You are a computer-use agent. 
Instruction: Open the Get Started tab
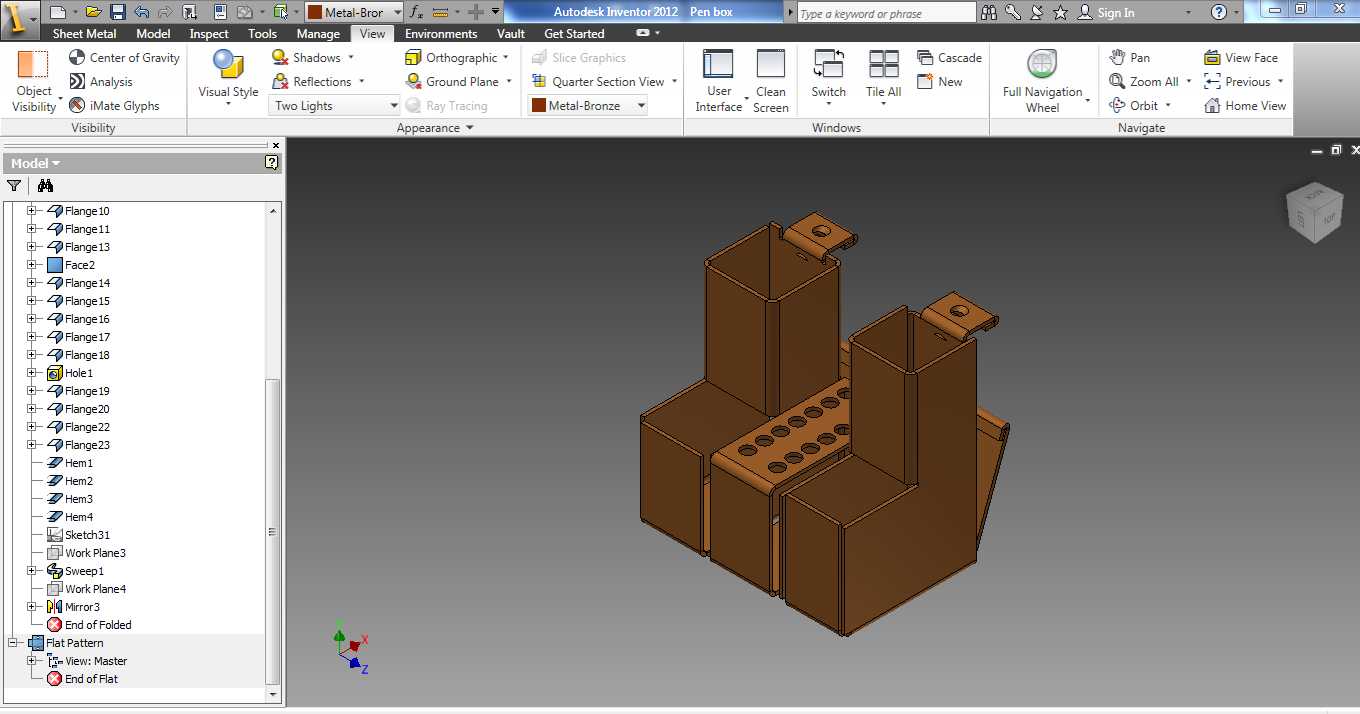(574, 33)
